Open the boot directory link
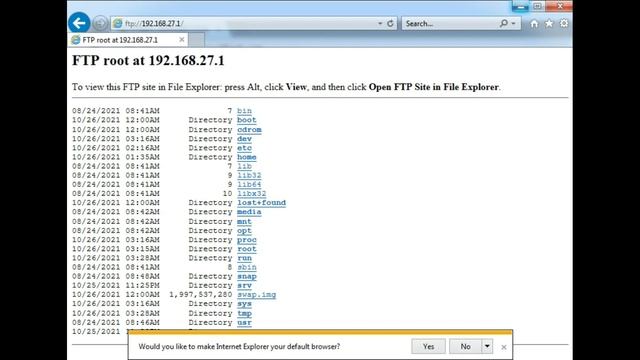 point(247,120)
